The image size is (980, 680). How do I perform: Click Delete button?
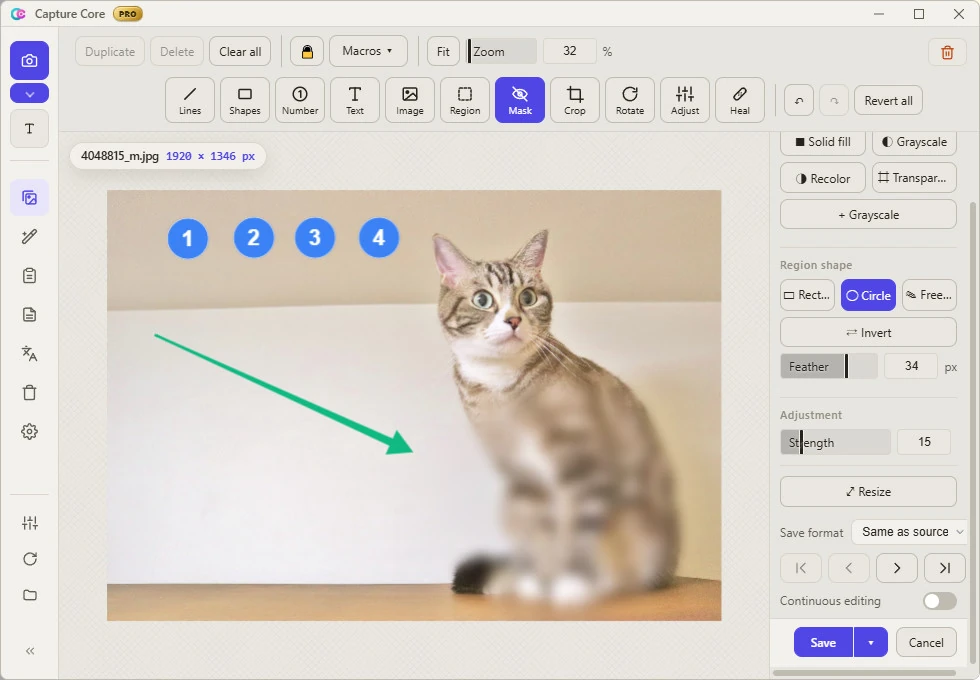pyautogui.click(x=177, y=52)
